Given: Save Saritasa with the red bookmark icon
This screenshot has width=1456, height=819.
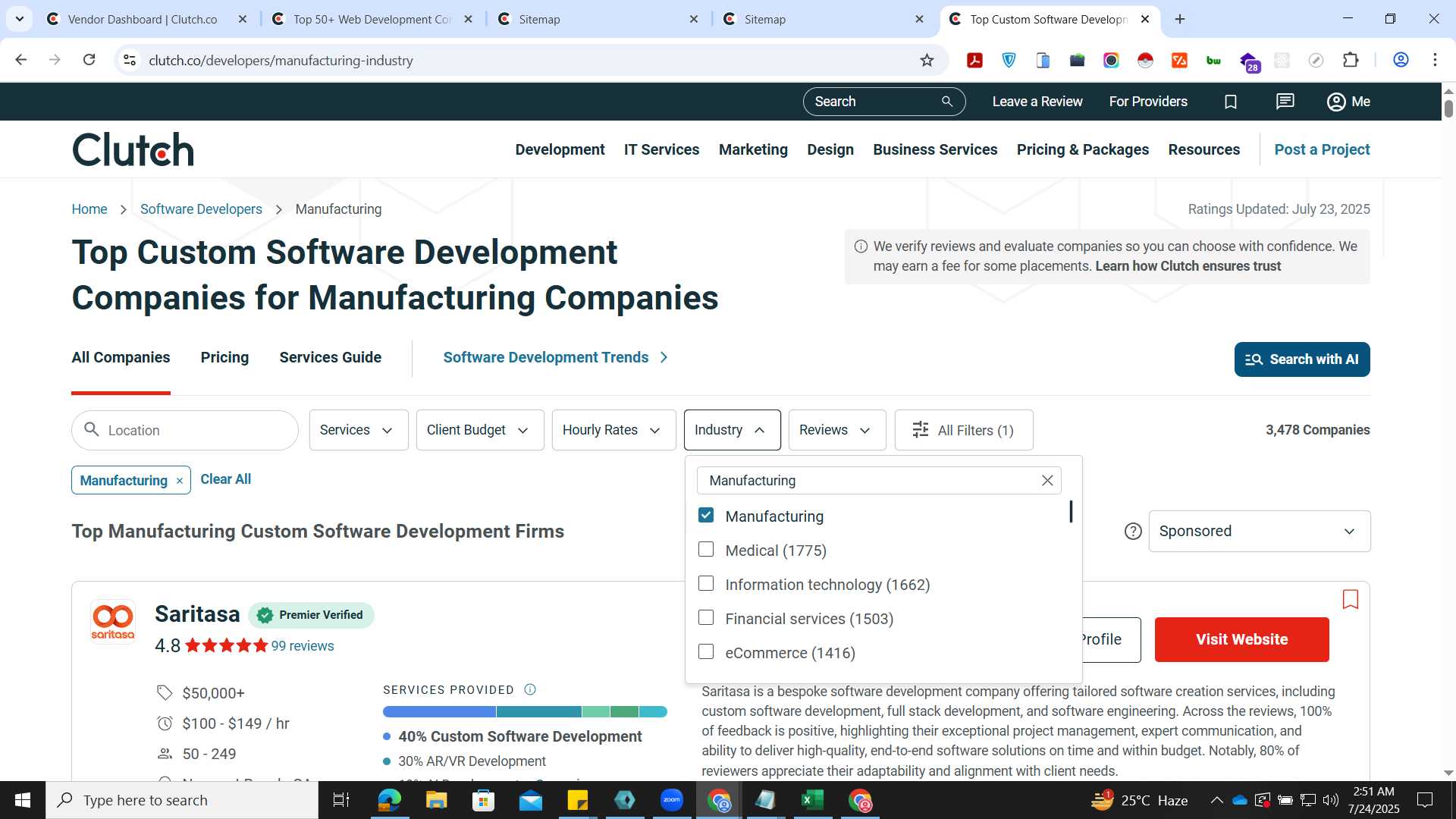Looking at the screenshot, I should (1351, 600).
